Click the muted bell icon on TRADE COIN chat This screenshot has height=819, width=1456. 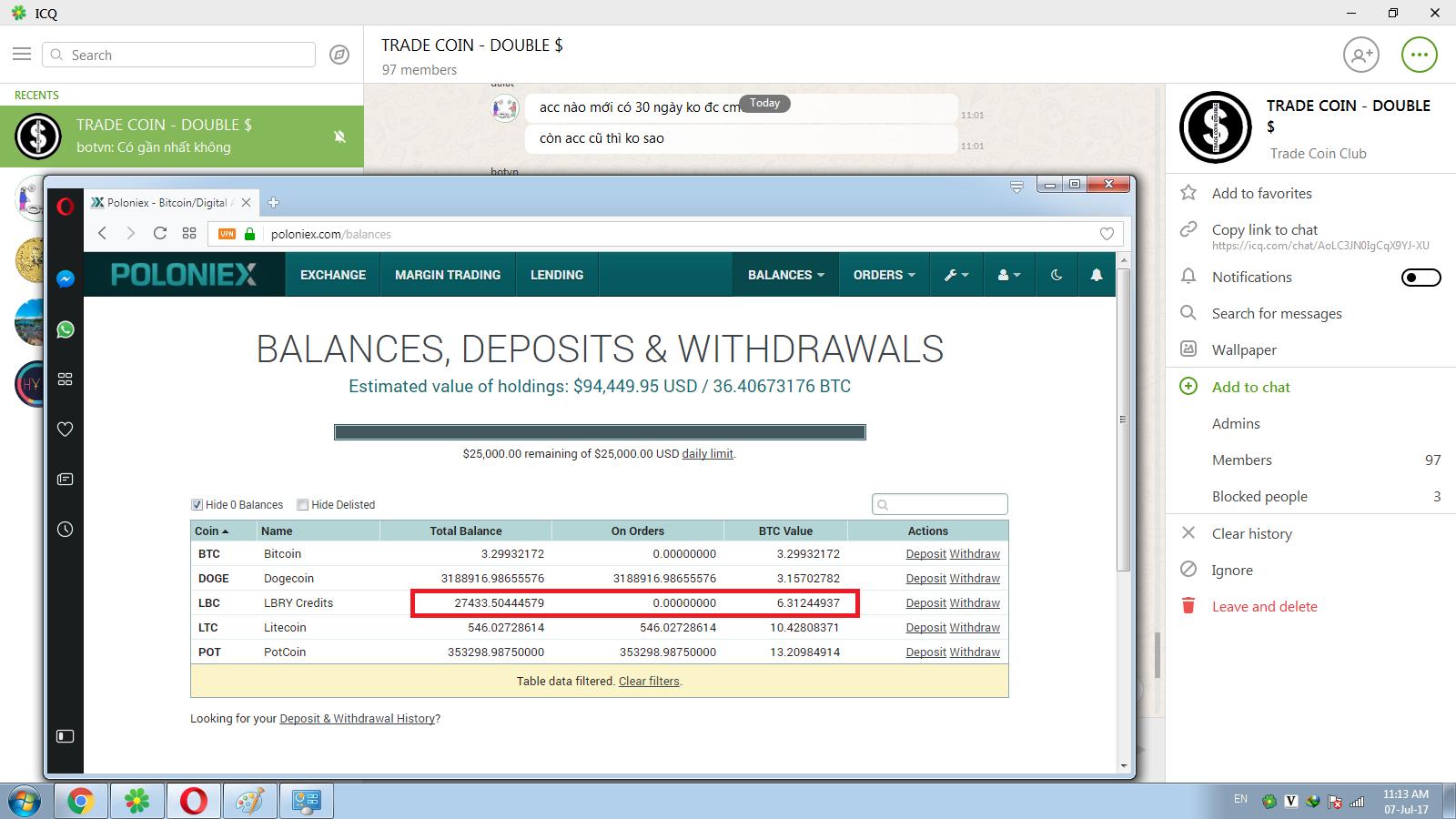pyautogui.click(x=339, y=136)
